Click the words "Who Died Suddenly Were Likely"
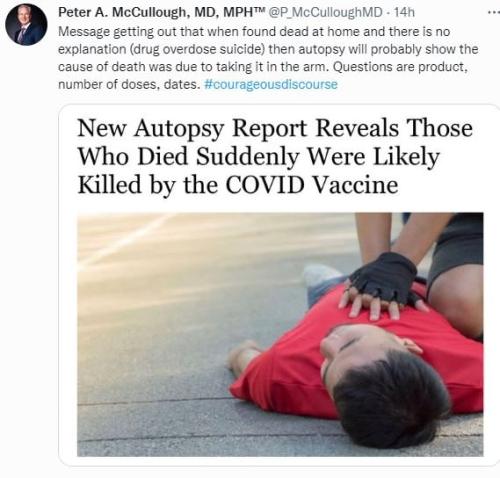The image size is (500, 478). point(258,156)
